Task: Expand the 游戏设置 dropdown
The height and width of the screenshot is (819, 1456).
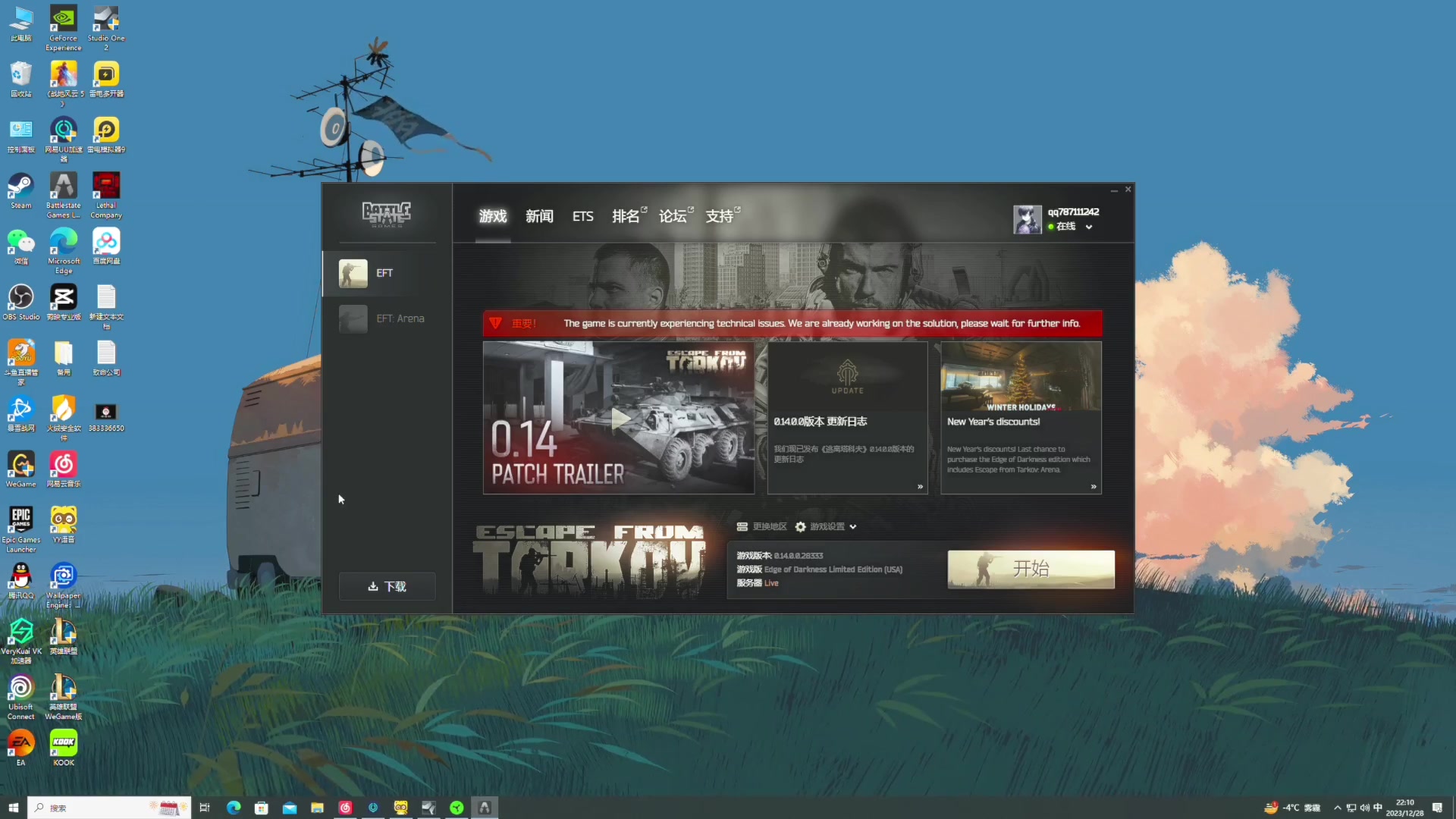Action: tap(826, 526)
